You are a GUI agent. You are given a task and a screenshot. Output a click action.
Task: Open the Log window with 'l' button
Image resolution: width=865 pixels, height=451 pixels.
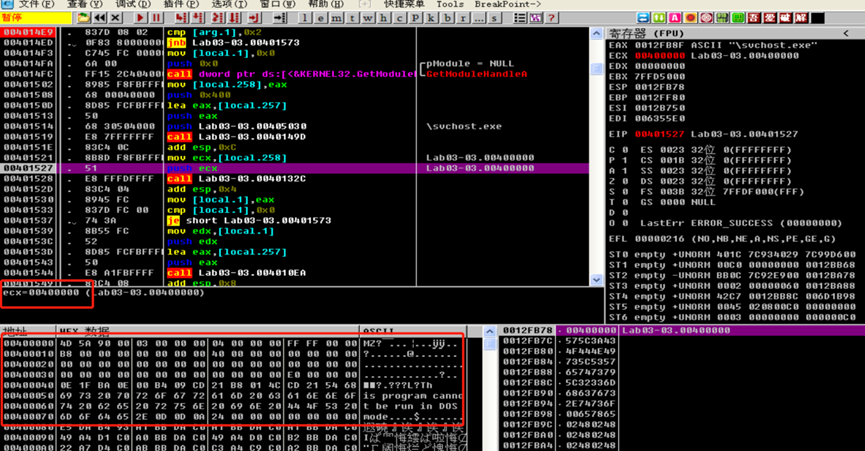click(x=305, y=18)
